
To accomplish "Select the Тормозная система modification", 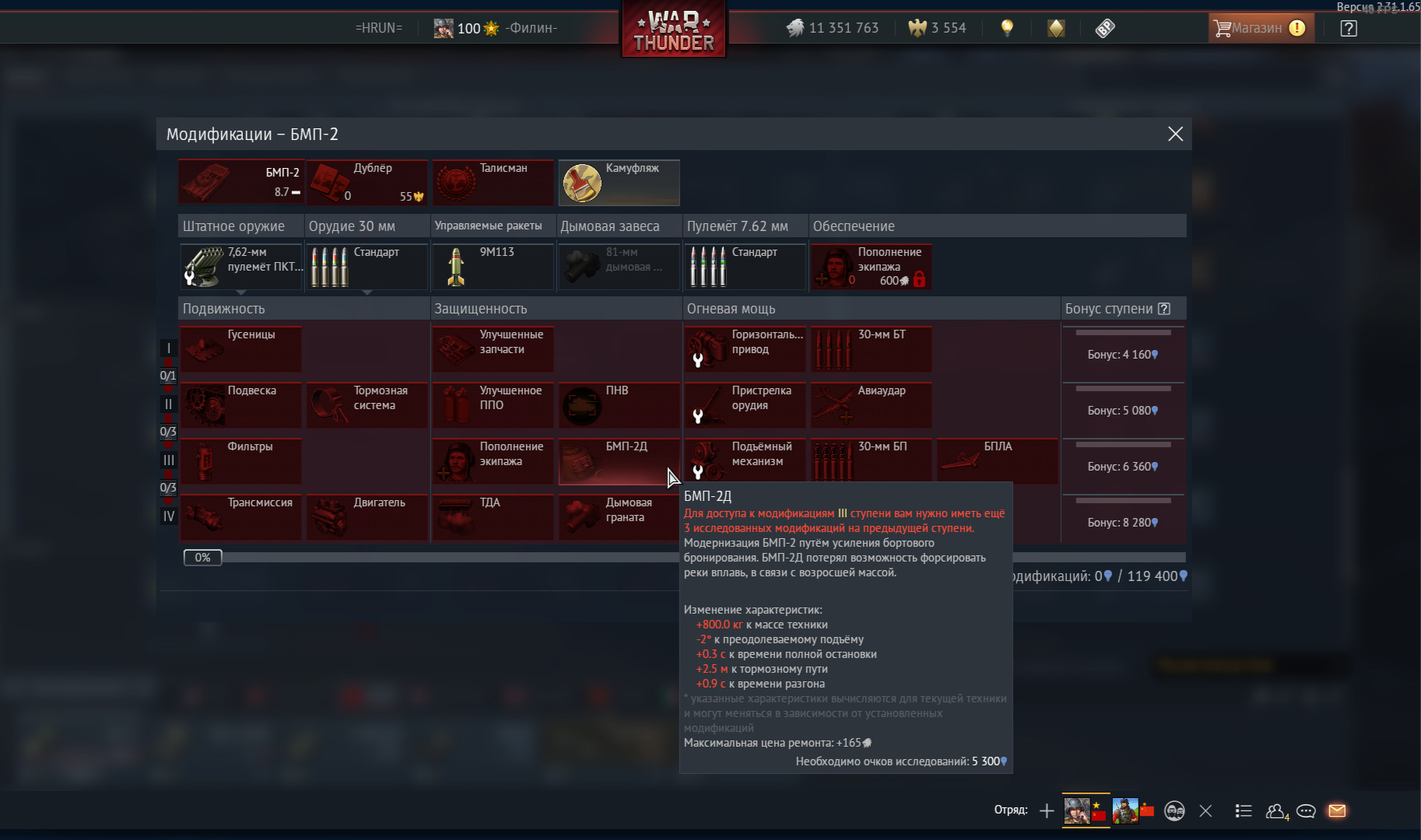I will tap(367, 405).
